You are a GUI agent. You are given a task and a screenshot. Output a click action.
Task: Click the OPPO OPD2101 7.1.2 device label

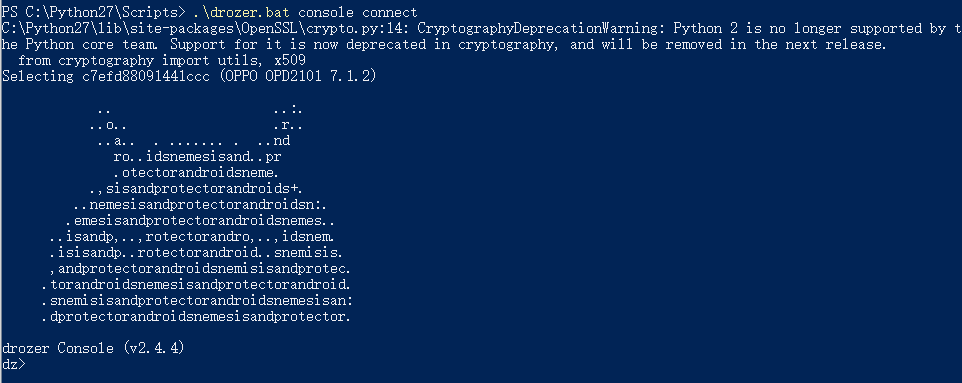(285, 76)
